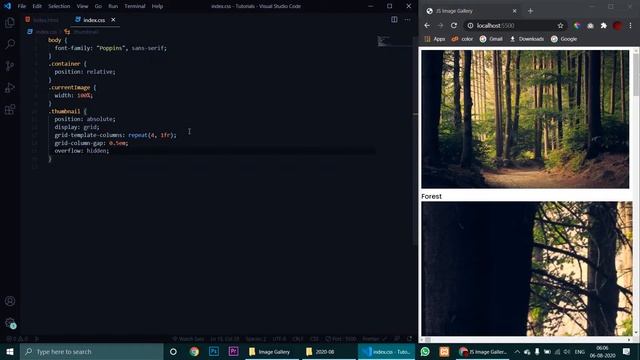Open the Edit menu
This screenshot has height=360, width=640.
pyautogui.click(x=37, y=6)
